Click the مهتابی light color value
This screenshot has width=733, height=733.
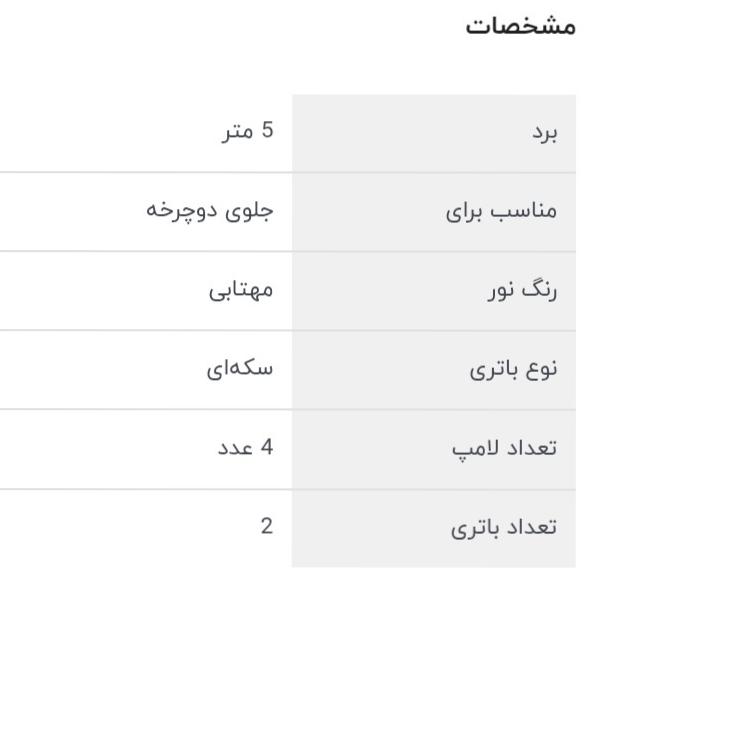pyautogui.click(x=241, y=290)
